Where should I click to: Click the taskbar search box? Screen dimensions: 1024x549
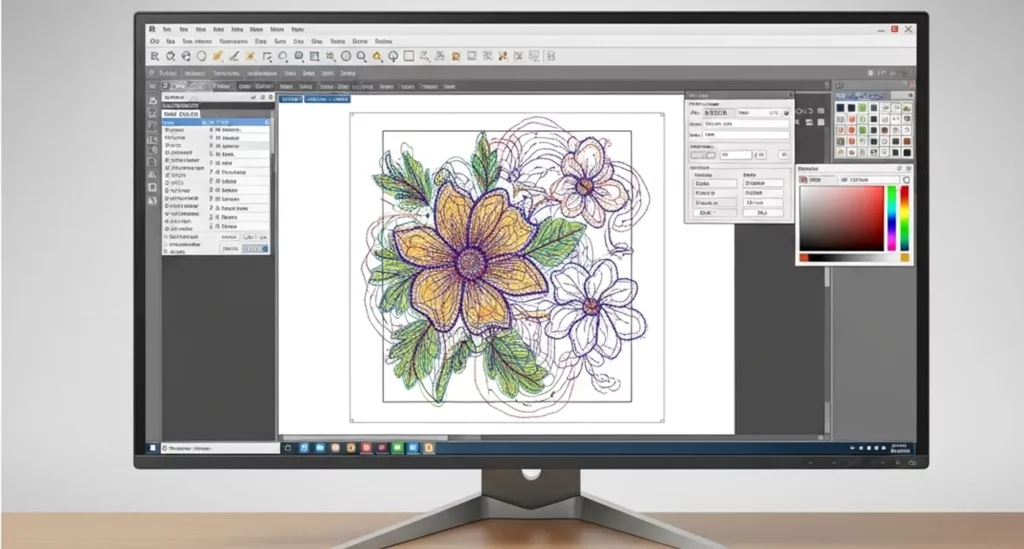click(220, 448)
